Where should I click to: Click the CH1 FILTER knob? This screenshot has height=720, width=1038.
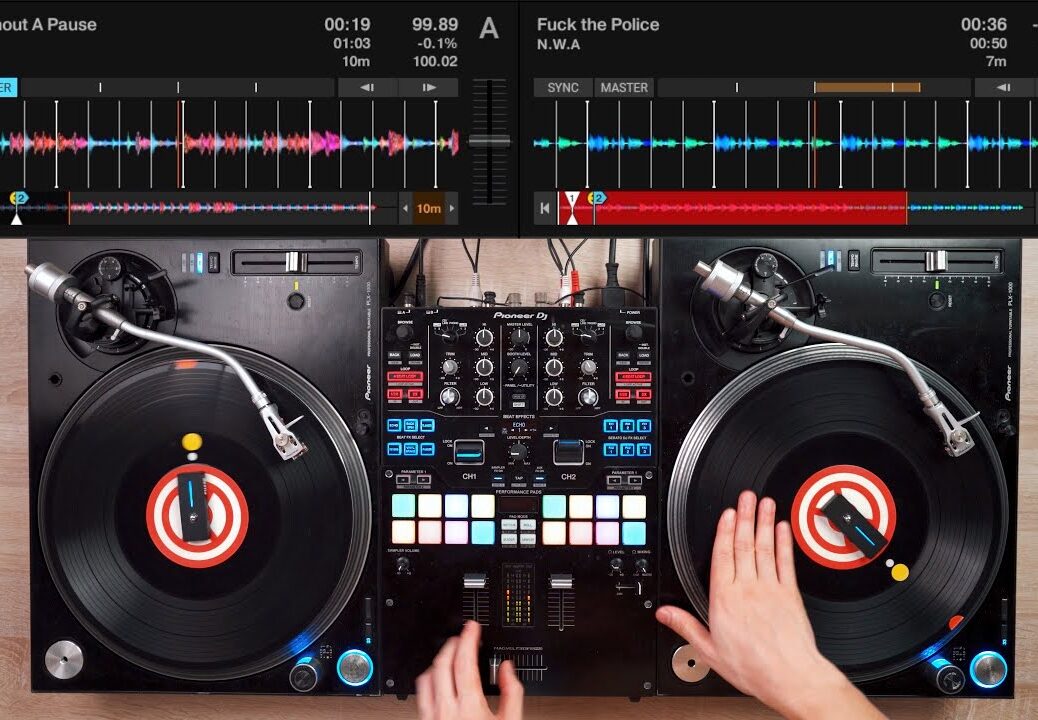coord(449,397)
